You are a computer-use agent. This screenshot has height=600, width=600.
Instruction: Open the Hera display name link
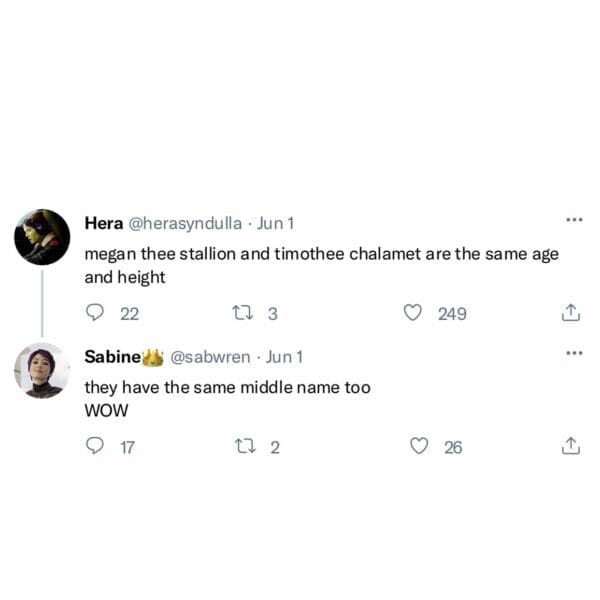point(103,222)
